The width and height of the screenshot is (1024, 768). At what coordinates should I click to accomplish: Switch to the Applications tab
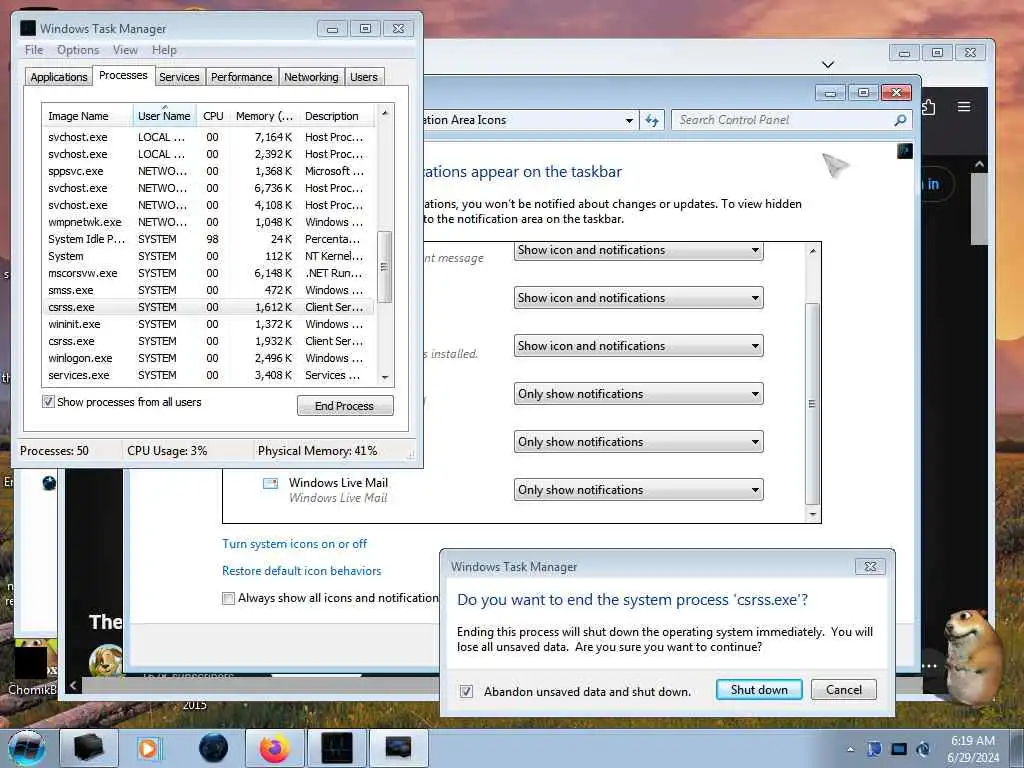58,77
